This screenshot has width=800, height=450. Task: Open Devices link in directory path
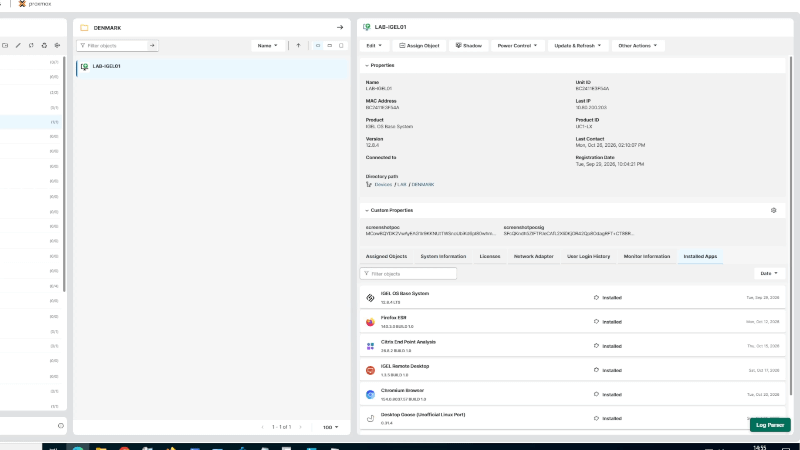[383, 185]
